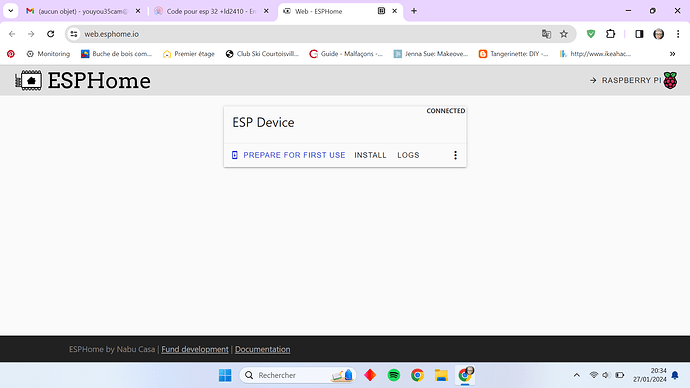Open the Raspberry Pi link

[633, 81]
